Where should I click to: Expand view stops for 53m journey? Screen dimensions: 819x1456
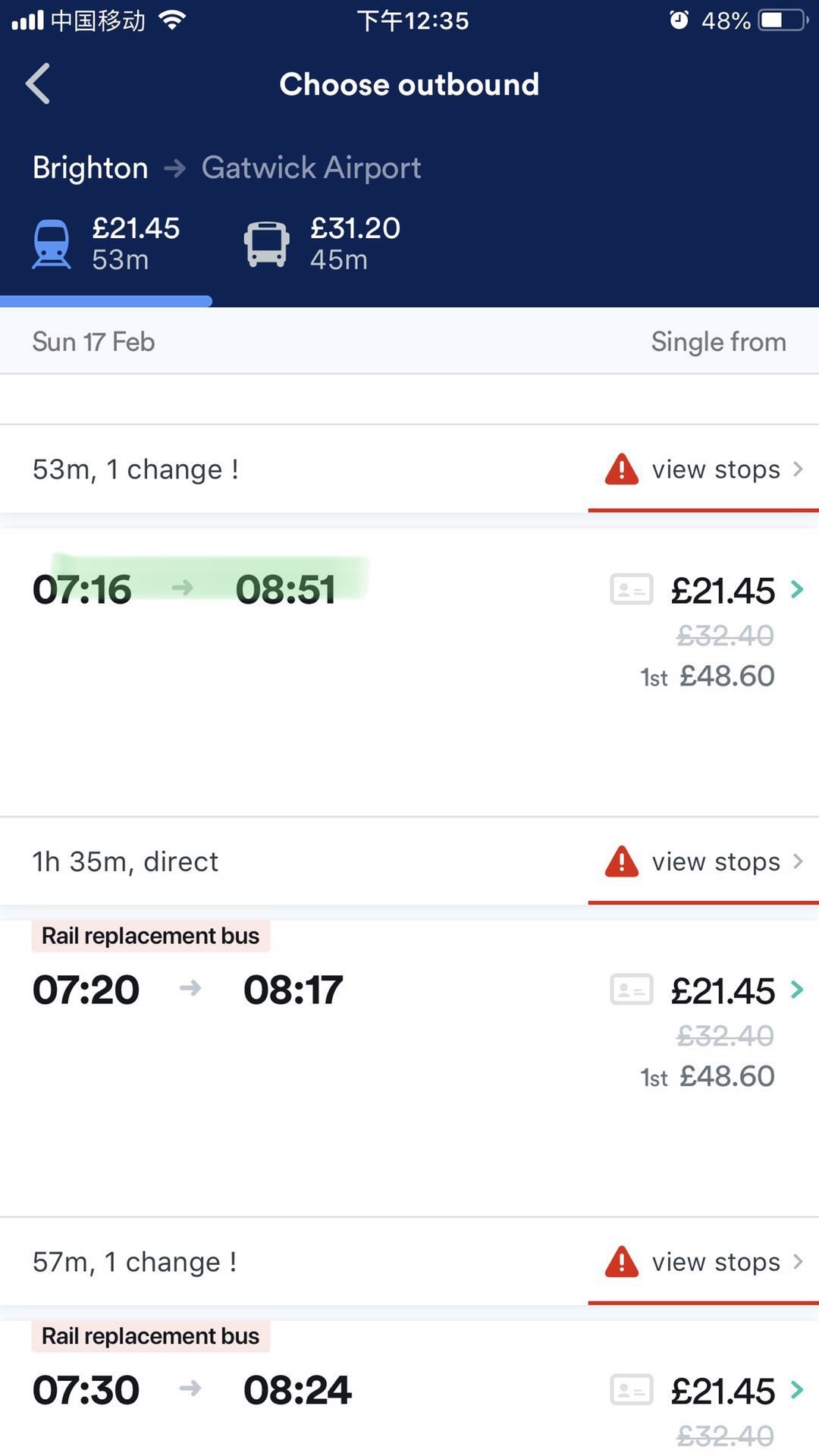pos(717,470)
